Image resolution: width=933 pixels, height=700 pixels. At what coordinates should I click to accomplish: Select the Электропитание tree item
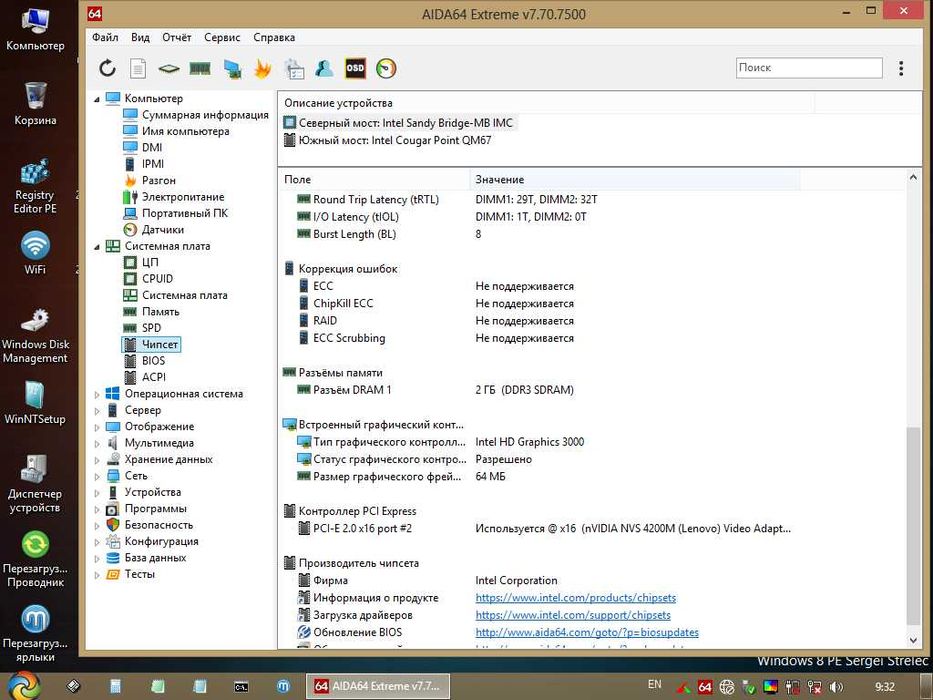point(174,197)
